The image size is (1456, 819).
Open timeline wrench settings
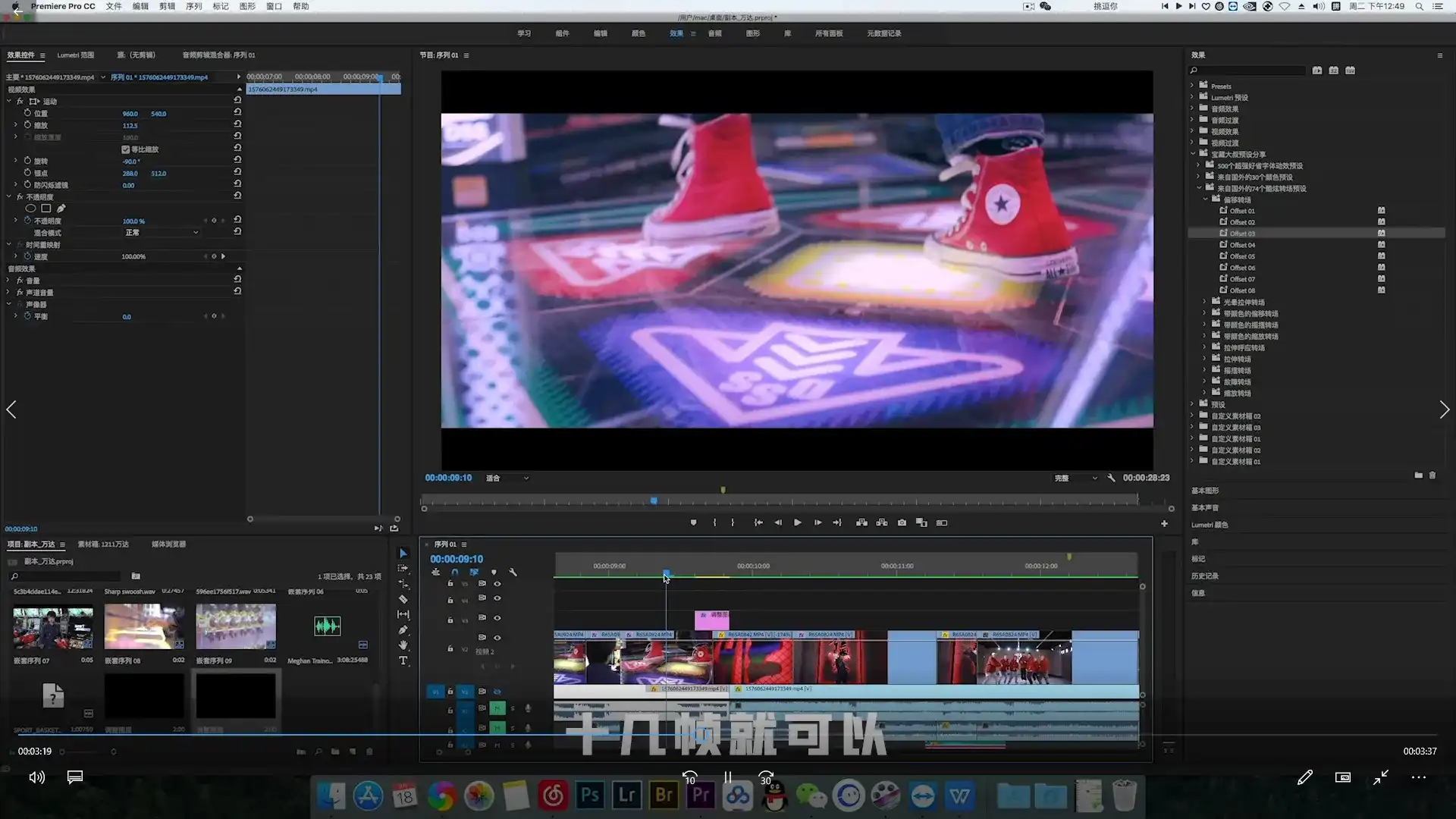tap(513, 573)
